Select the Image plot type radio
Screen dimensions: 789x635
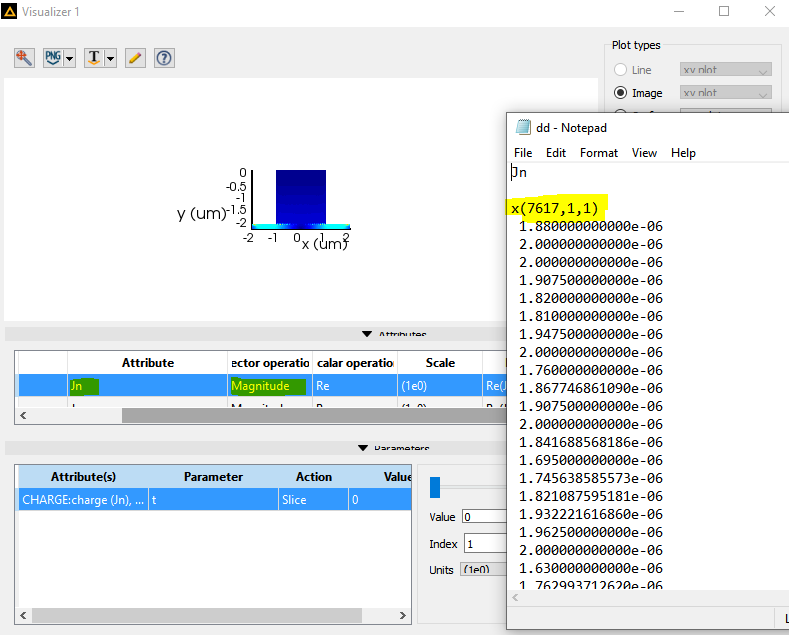pos(620,93)
